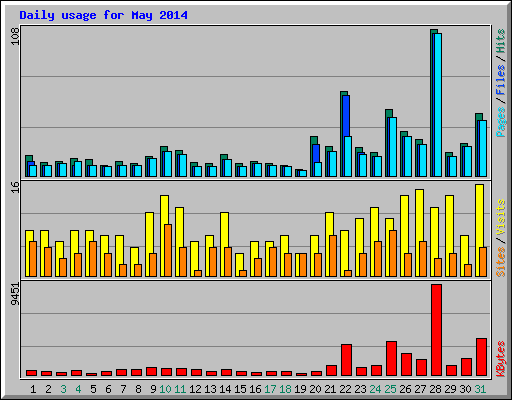Click the yellow visits bar on day 27
This screenshot has width=512, height=400.
419,215
